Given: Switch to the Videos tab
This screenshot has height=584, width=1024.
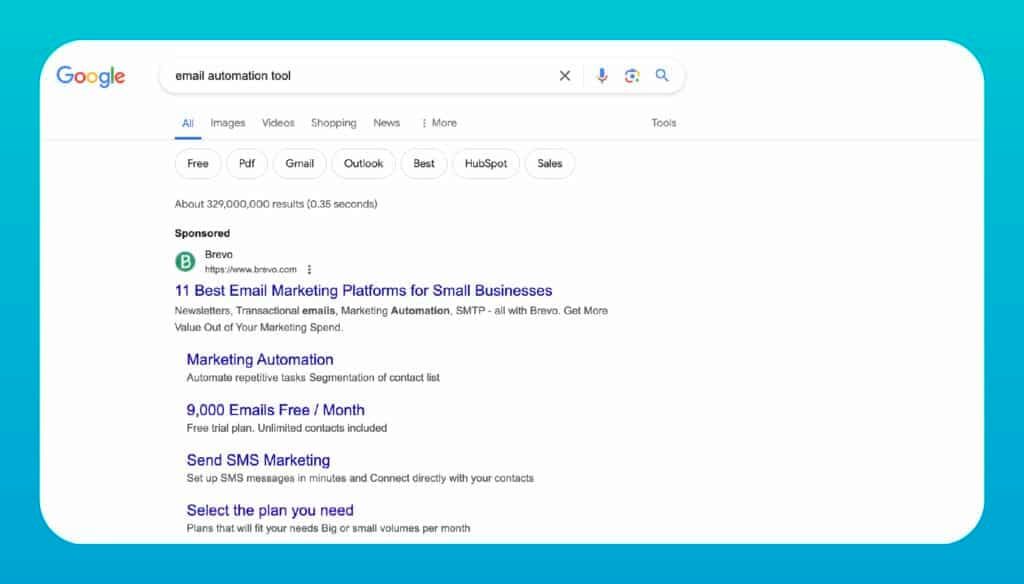Looking at the screenshot, I should point(278,123).
